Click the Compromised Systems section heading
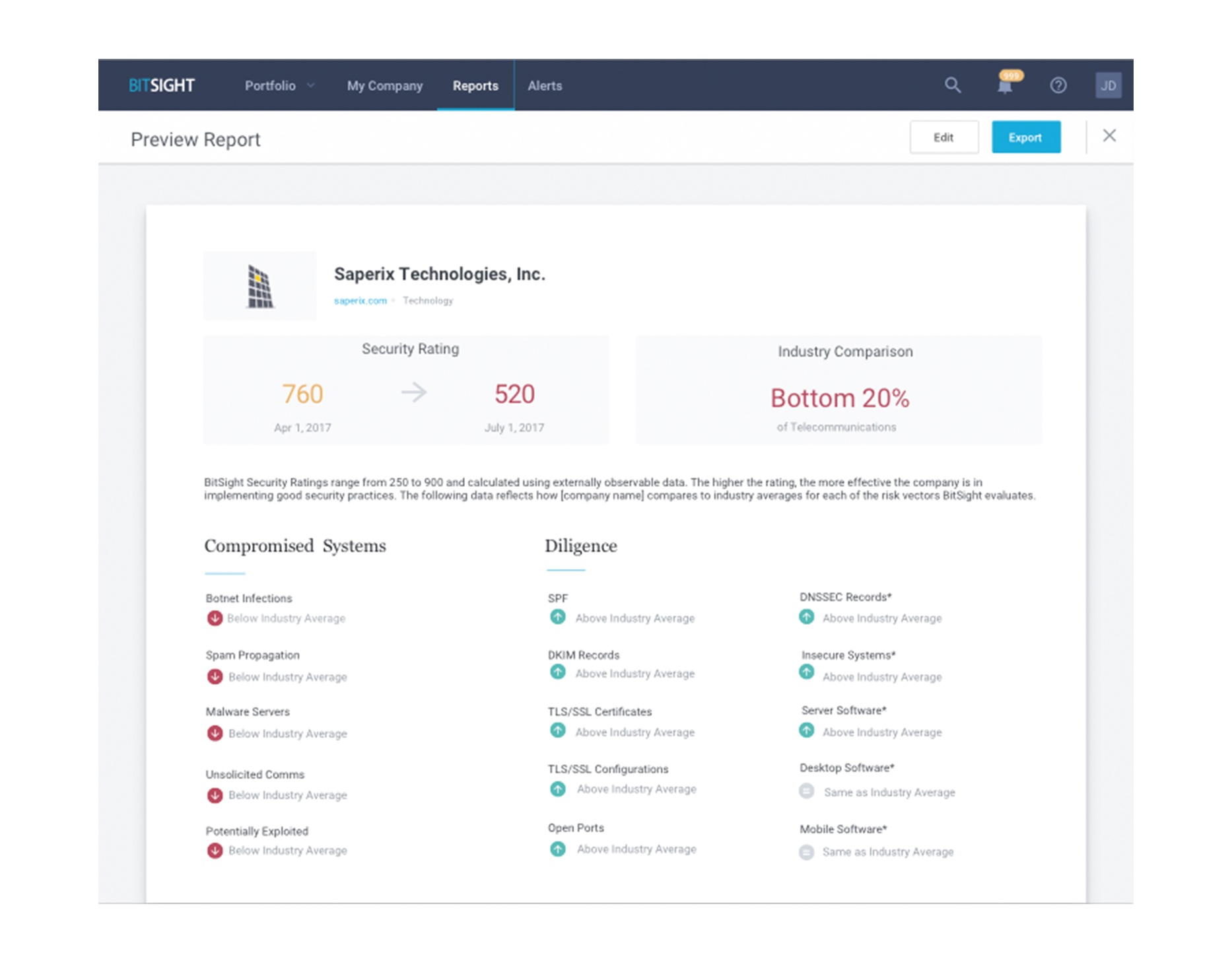Screen dimensions: 1232x957 point(295,546)
